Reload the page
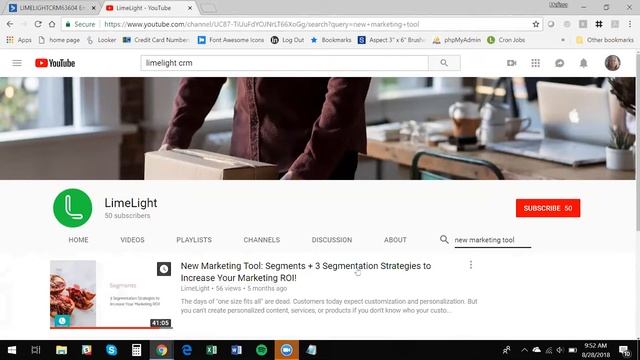Screen dimensions: 640x360 38,24
